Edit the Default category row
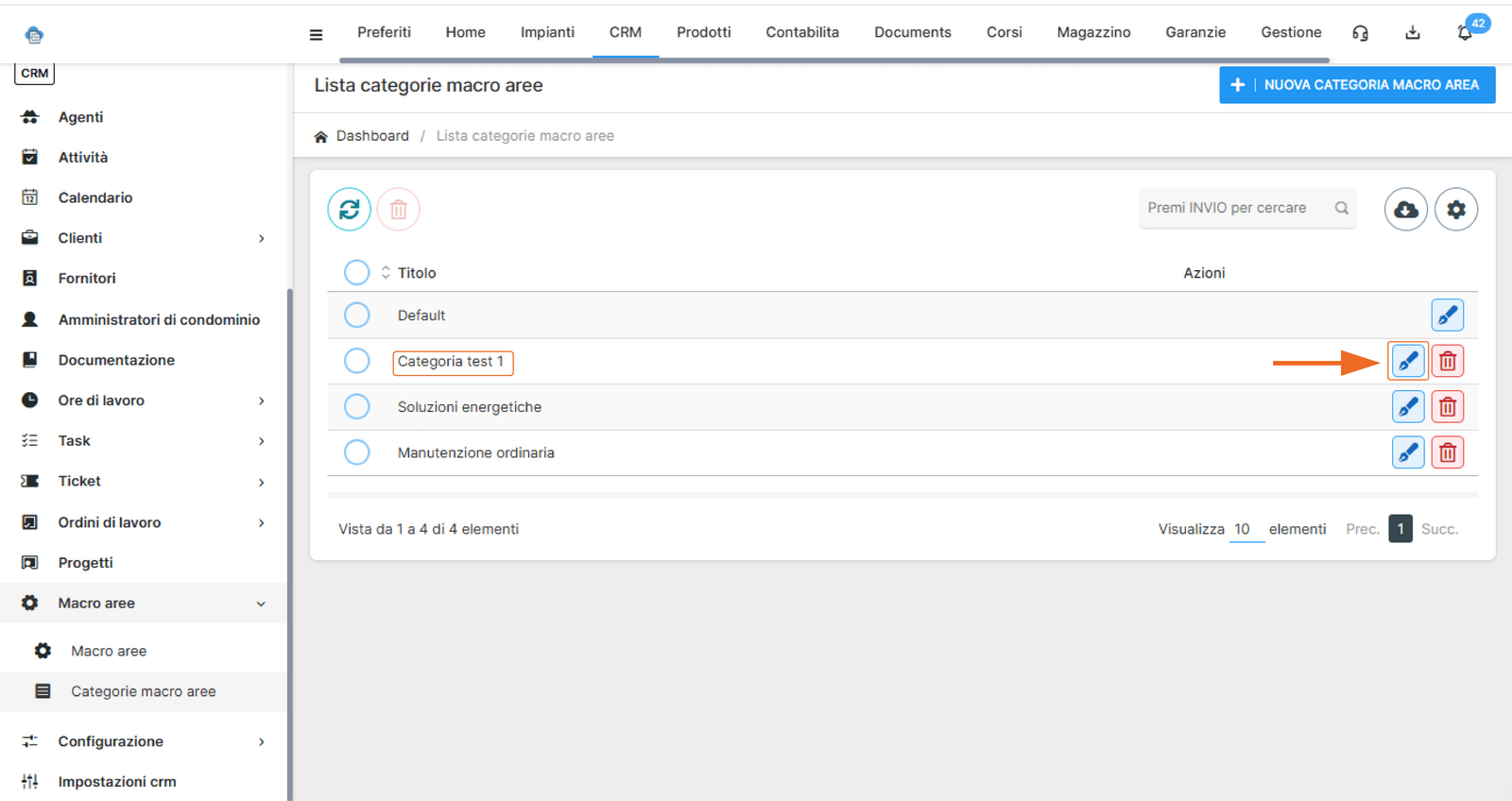This screenshot has height=801, width=1512. 1447,315
